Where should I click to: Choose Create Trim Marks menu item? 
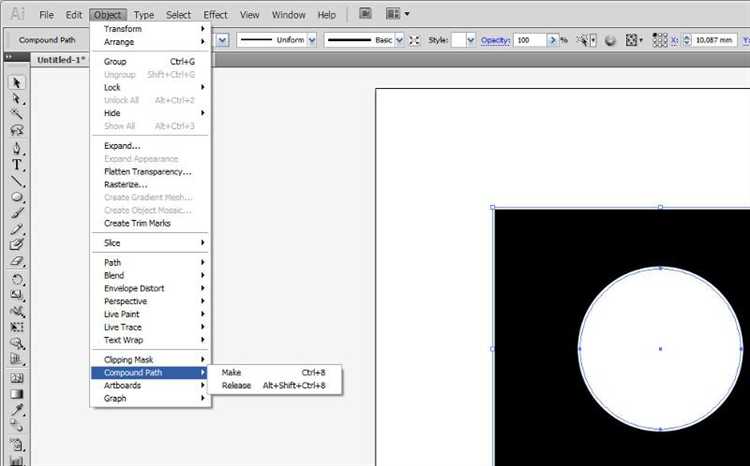(x=151, y=223)
